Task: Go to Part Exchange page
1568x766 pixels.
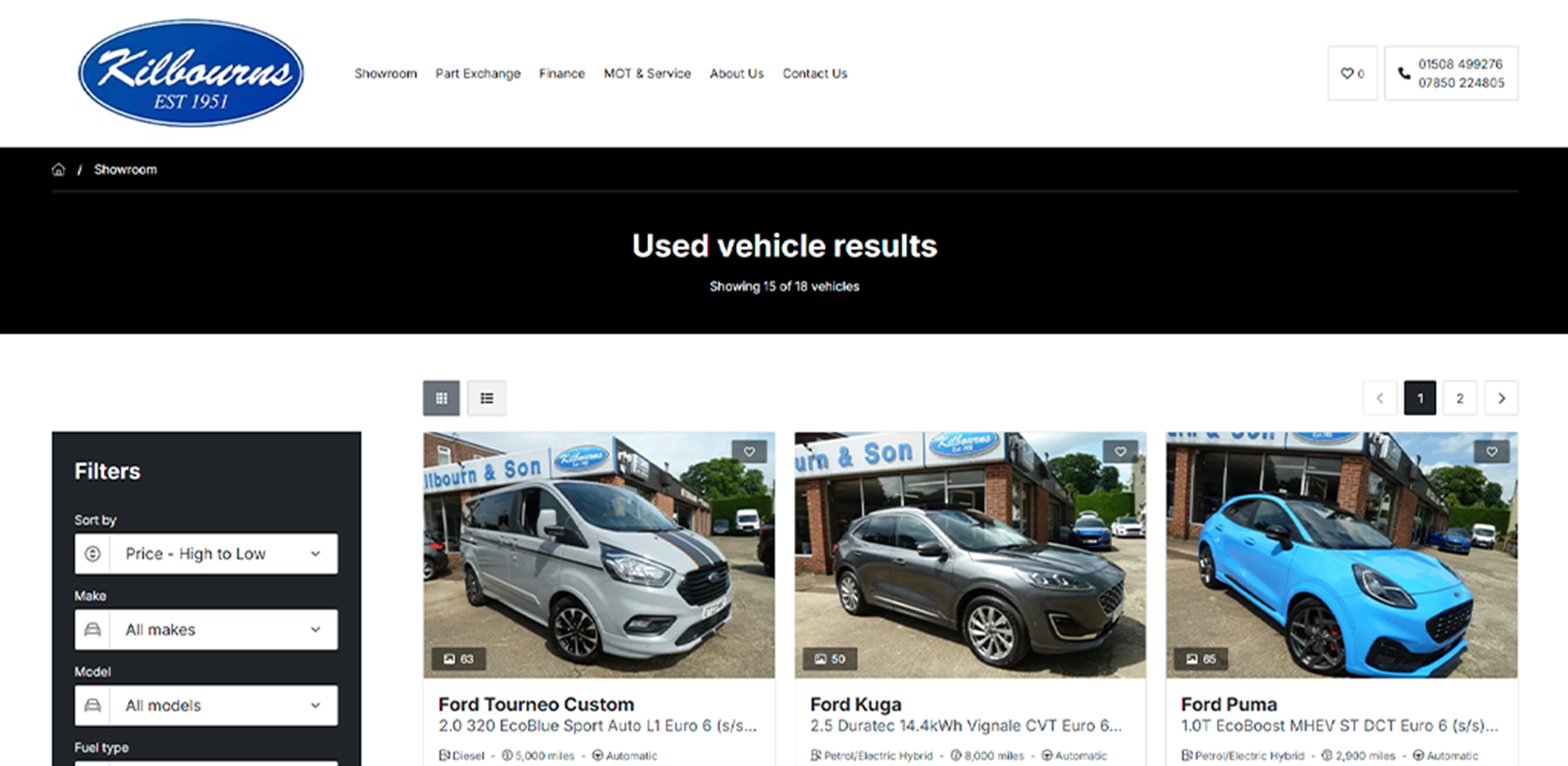Action: (x=478, y=73)
